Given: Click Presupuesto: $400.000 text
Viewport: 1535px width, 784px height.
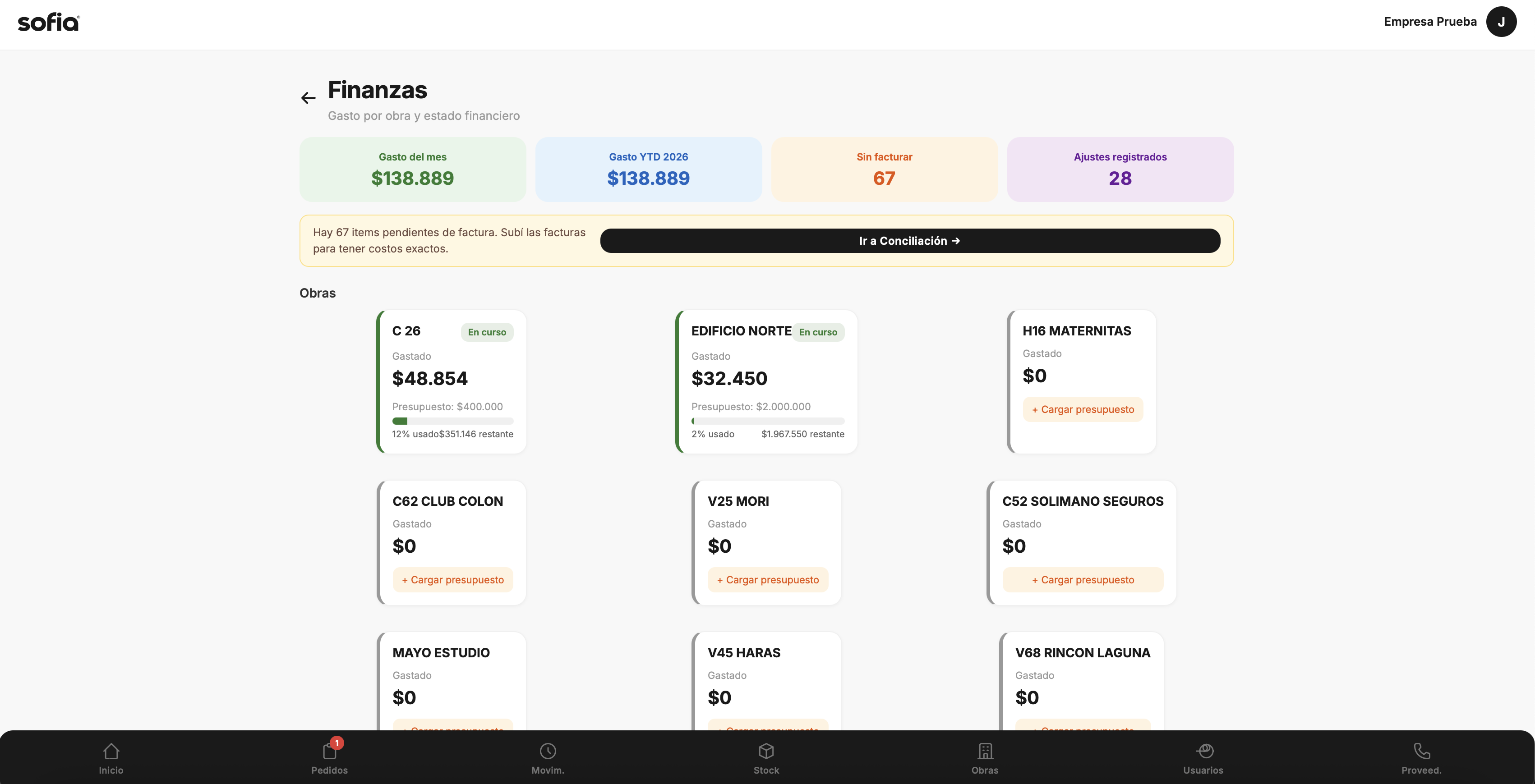Looking at the screenshot, I should point(447,406).
